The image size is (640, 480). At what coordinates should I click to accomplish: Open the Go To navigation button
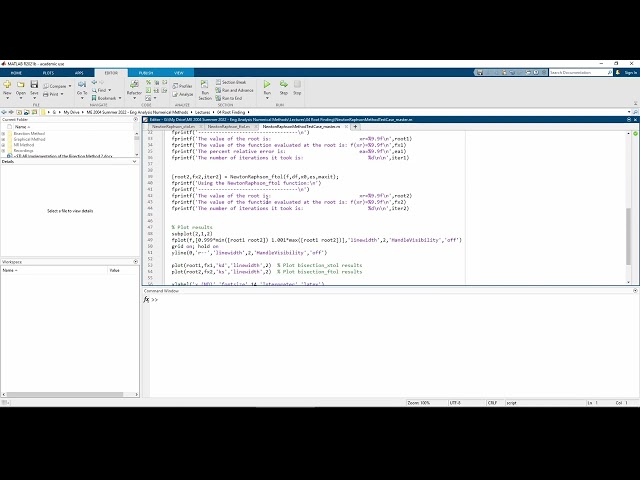pos(82,87)
